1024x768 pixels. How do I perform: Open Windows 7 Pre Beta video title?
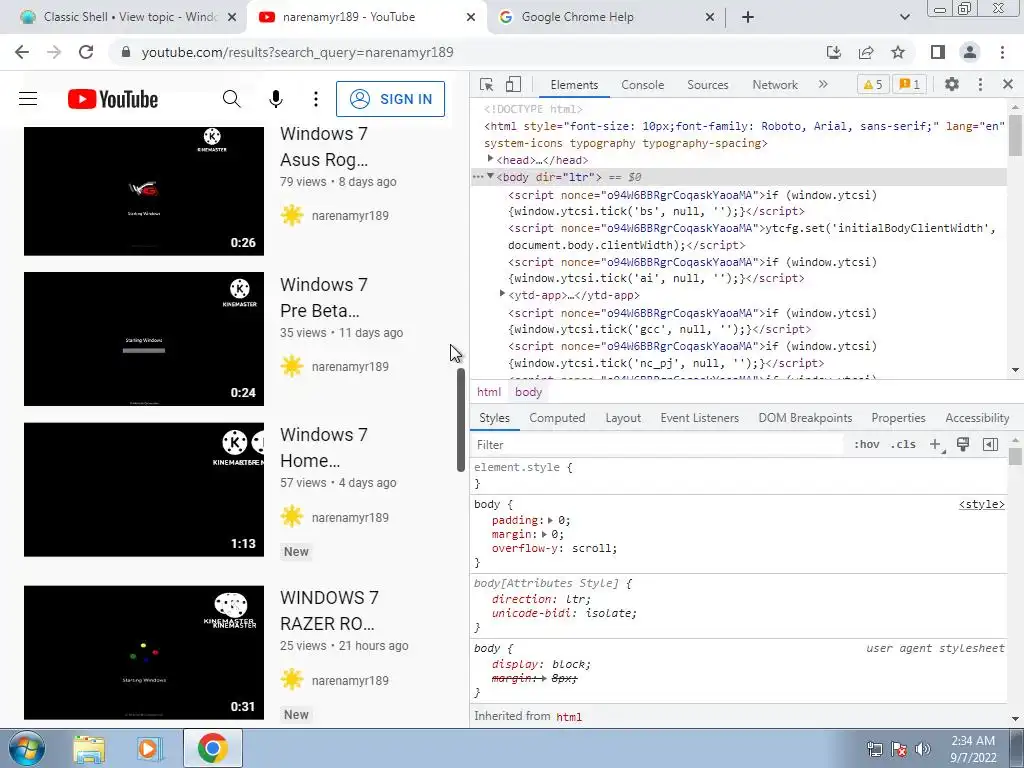[x=324, y=297]
